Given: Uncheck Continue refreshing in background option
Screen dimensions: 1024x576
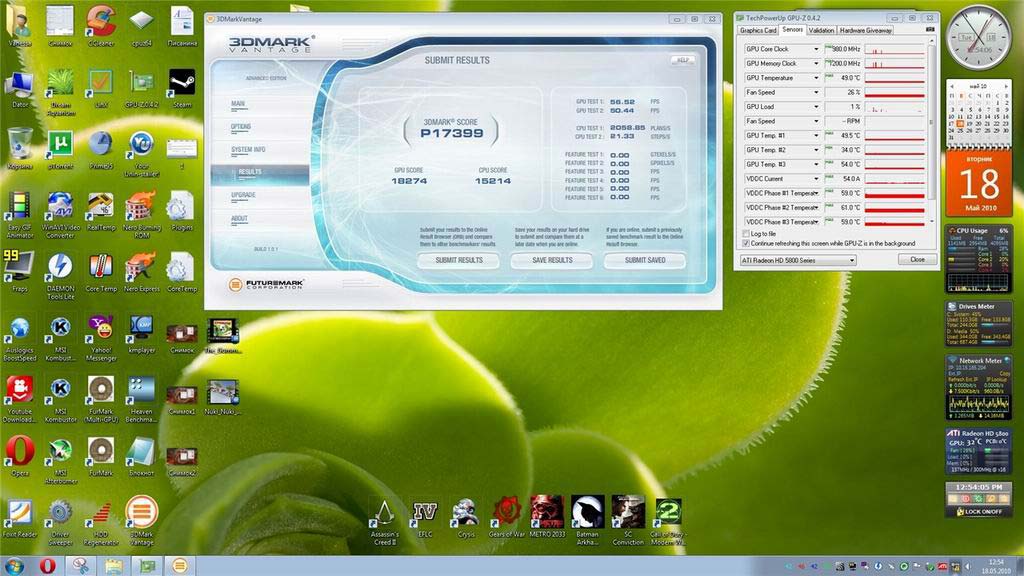Looking at the screenshot, I should point(747,243).
